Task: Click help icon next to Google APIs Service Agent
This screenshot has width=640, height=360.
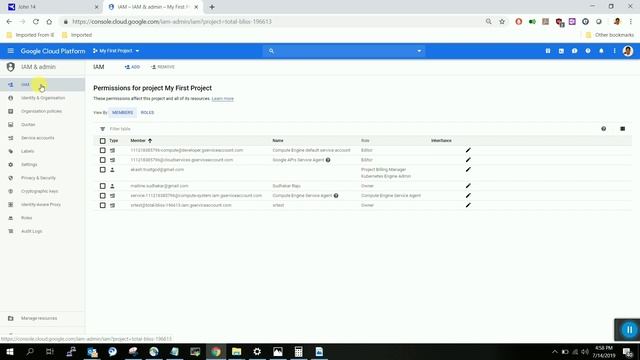Action: point(328,160)
